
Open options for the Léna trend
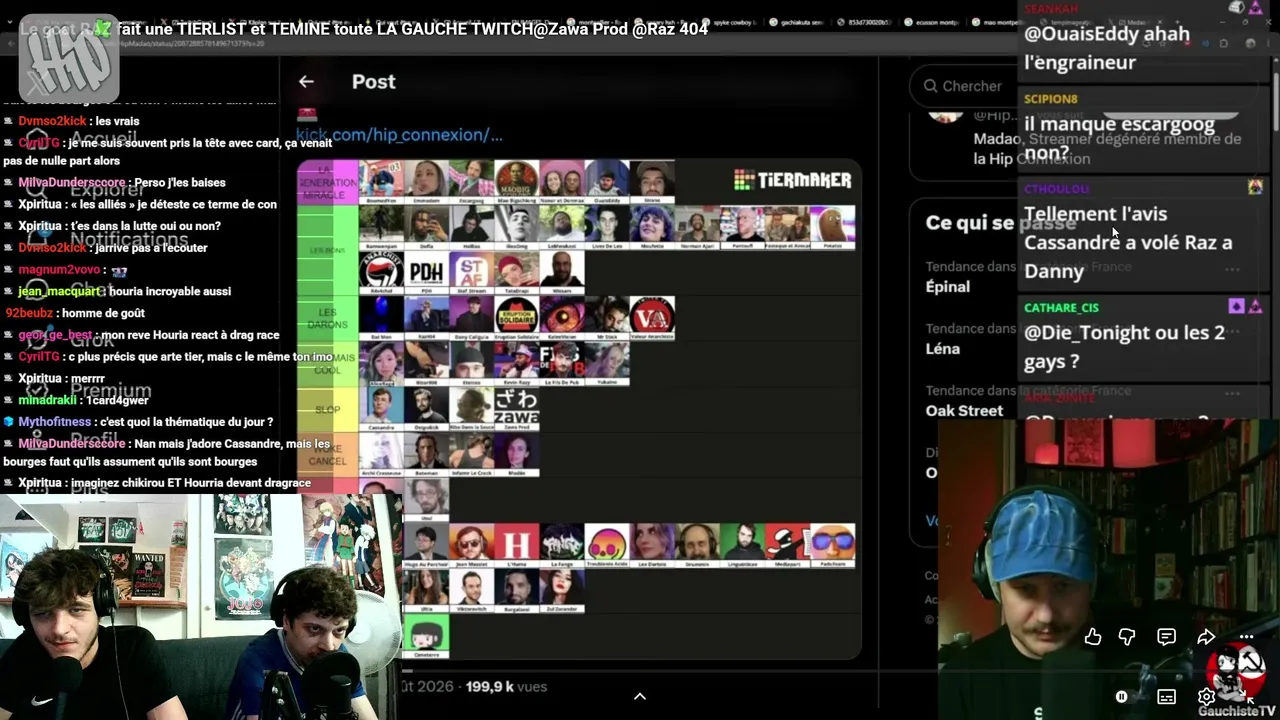(x=1232, y=330)
